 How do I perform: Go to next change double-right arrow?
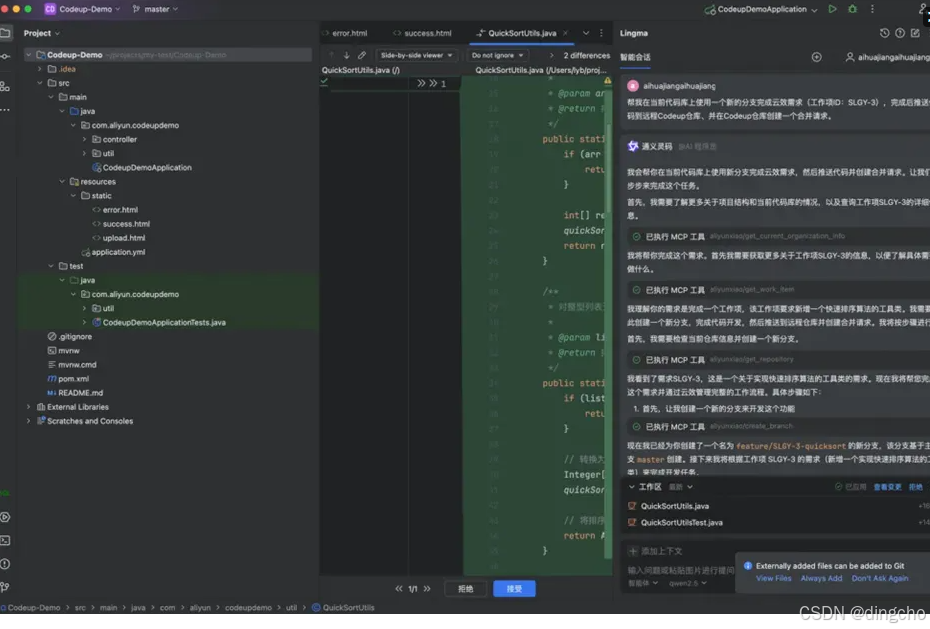click(x=427, y=589)
